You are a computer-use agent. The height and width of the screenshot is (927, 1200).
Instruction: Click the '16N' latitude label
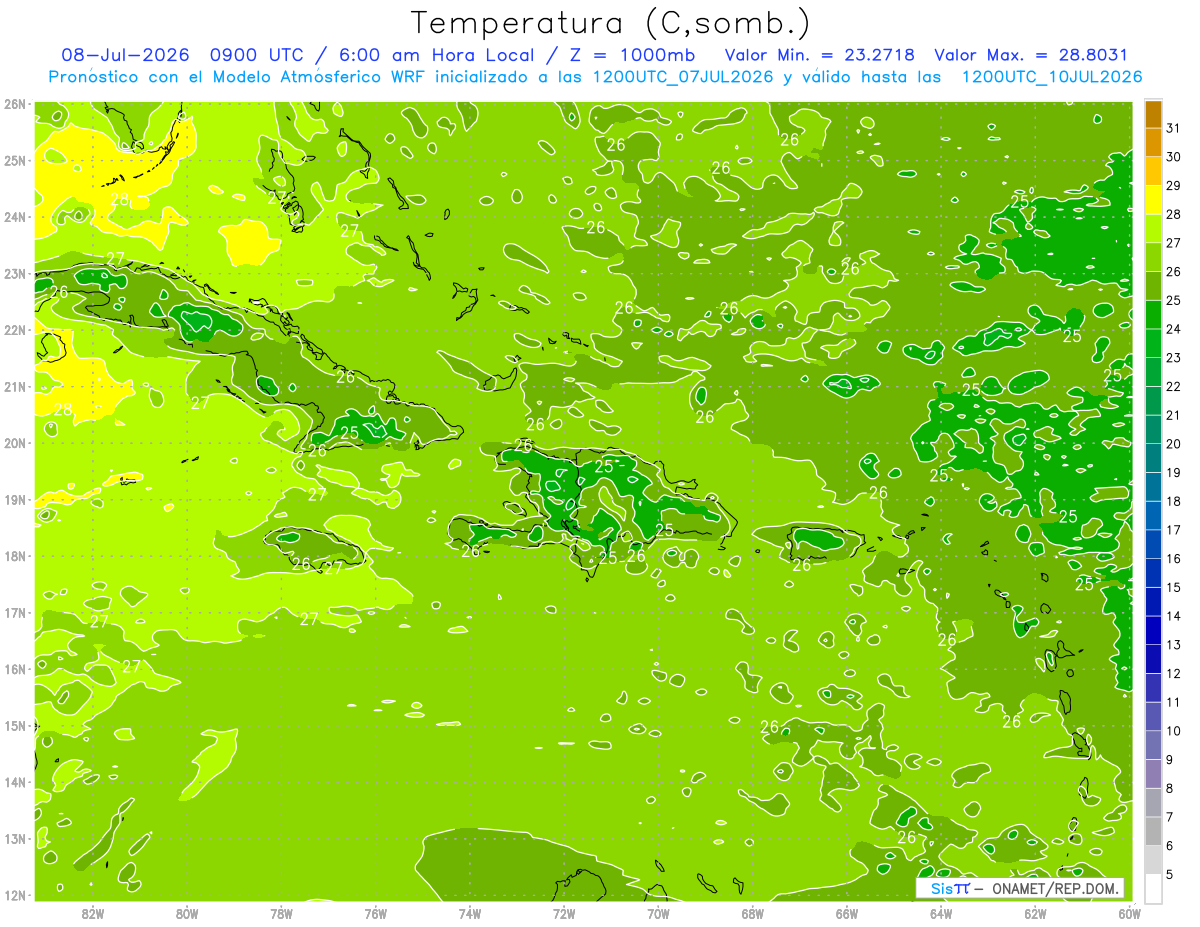point(14,669)
